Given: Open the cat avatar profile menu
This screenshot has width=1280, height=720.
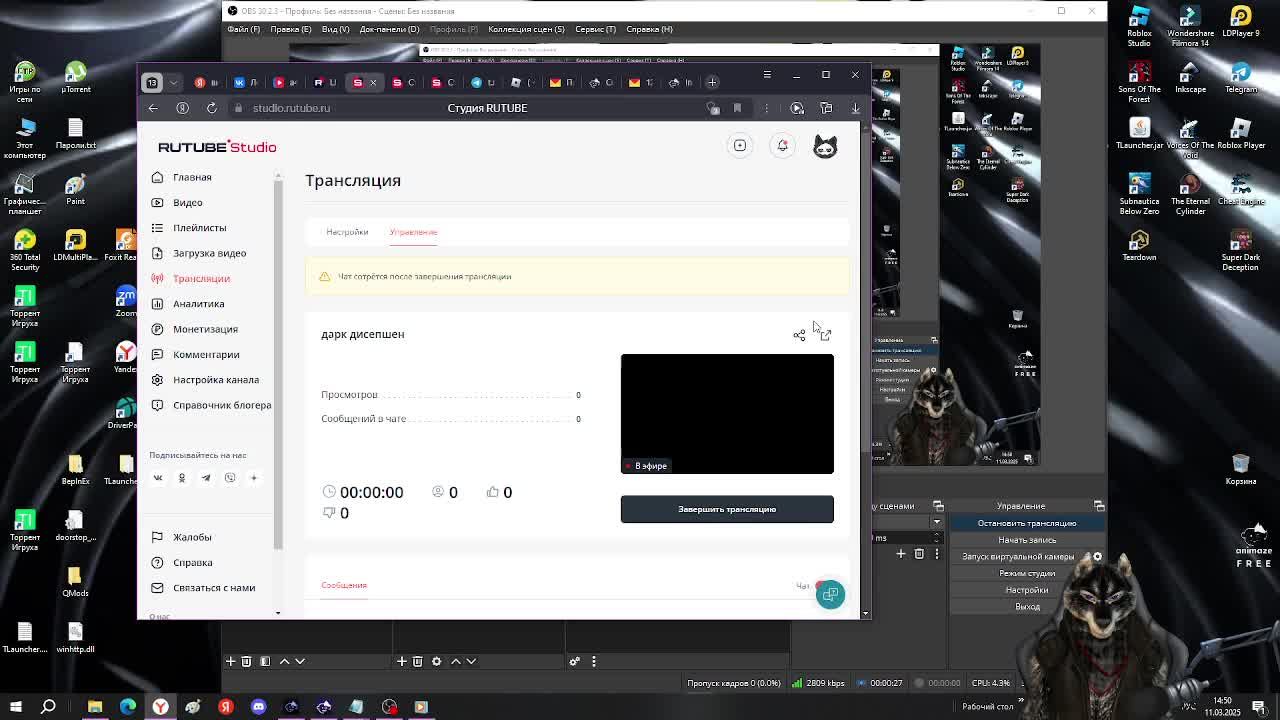Looking at the screenshot, I should click(825, 147).
